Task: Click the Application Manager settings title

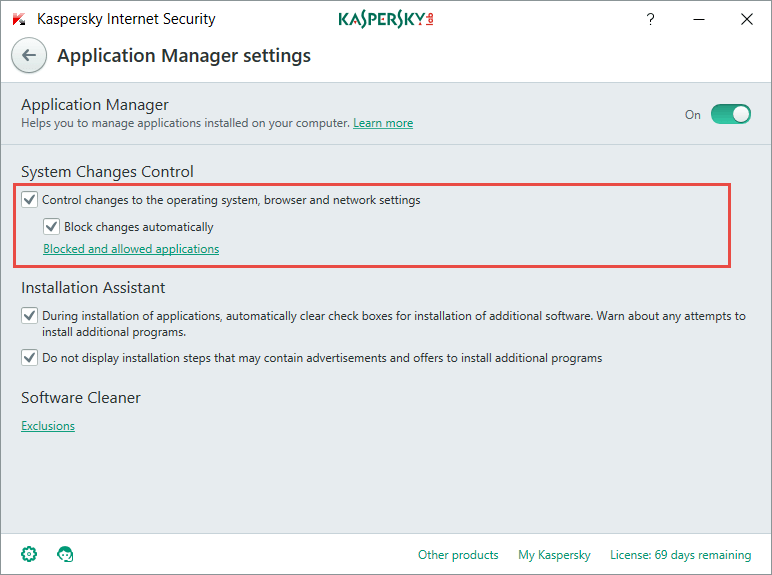Action: coord(184,56)
